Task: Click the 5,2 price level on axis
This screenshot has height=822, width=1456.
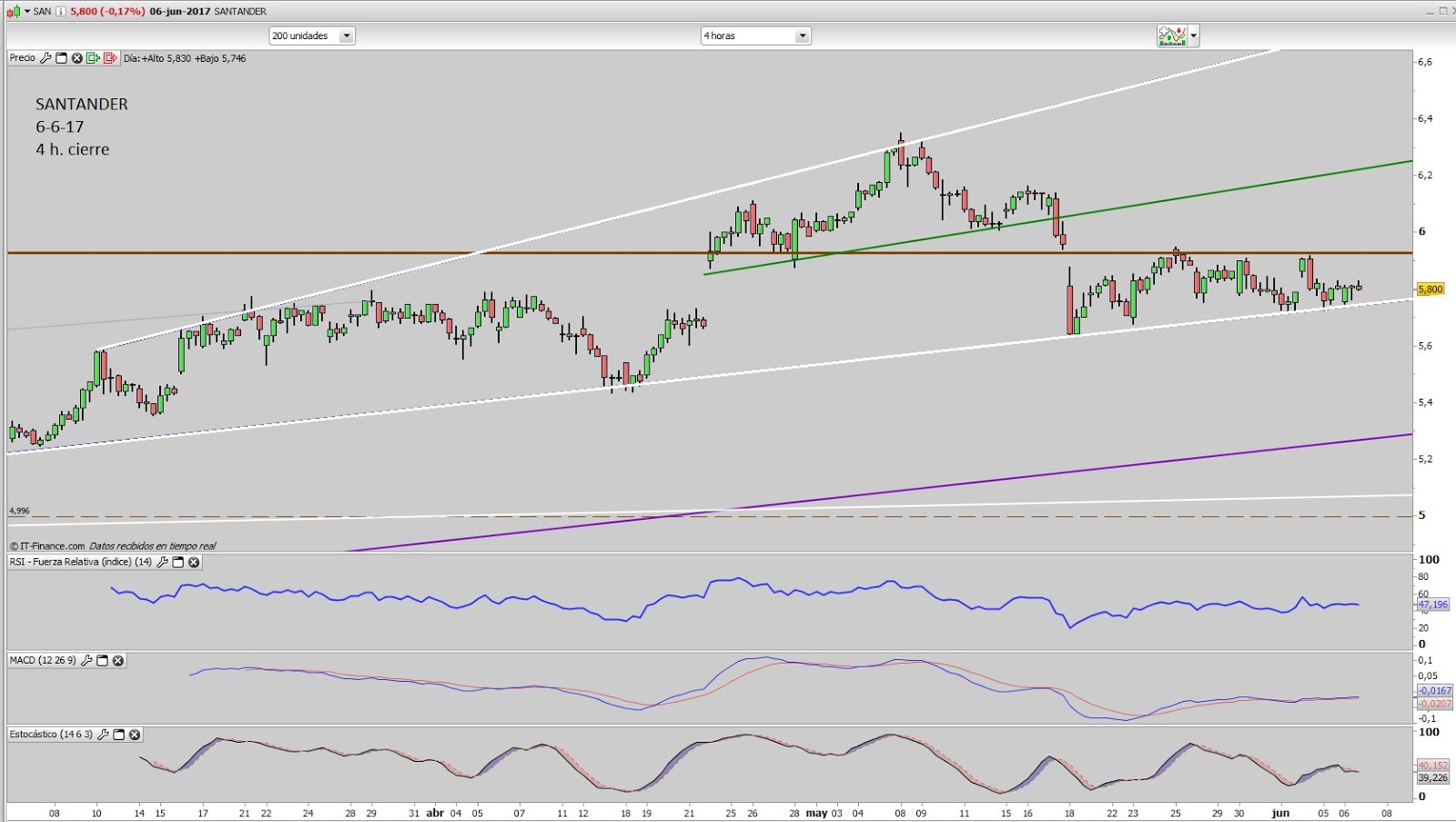Action: point(1425,459)
